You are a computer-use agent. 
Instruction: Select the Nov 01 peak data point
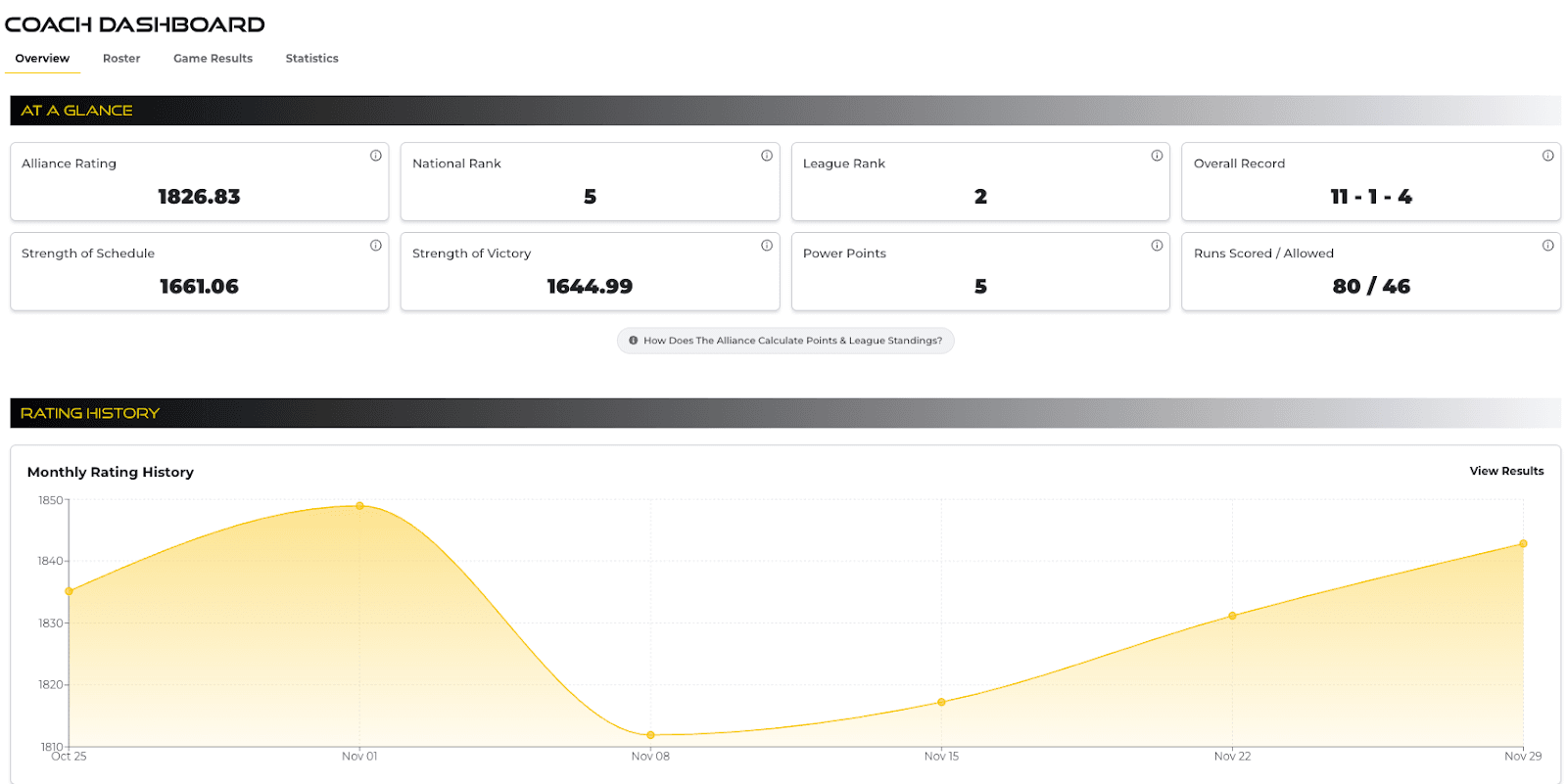point(359,506)
